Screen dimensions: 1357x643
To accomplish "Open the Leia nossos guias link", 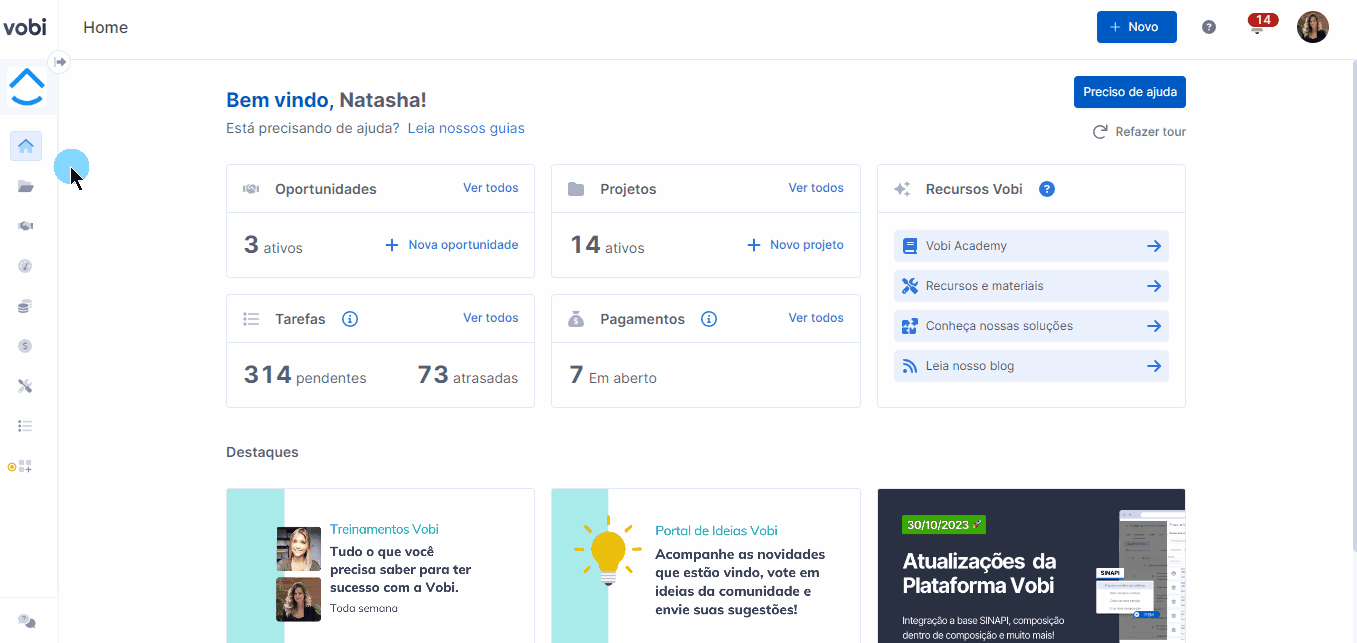I will point(466,128).
